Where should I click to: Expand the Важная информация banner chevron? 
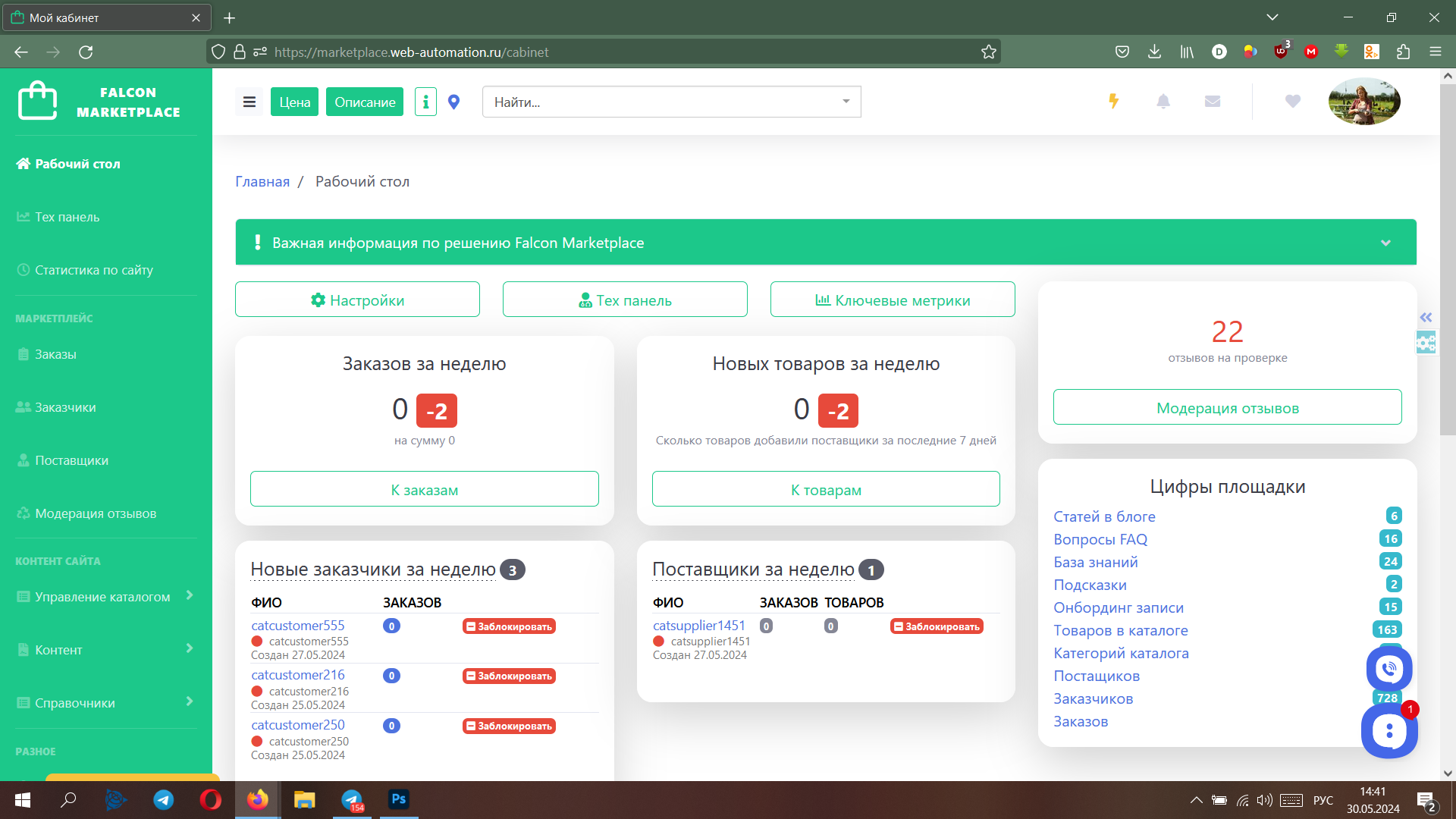click(1386, 243)
